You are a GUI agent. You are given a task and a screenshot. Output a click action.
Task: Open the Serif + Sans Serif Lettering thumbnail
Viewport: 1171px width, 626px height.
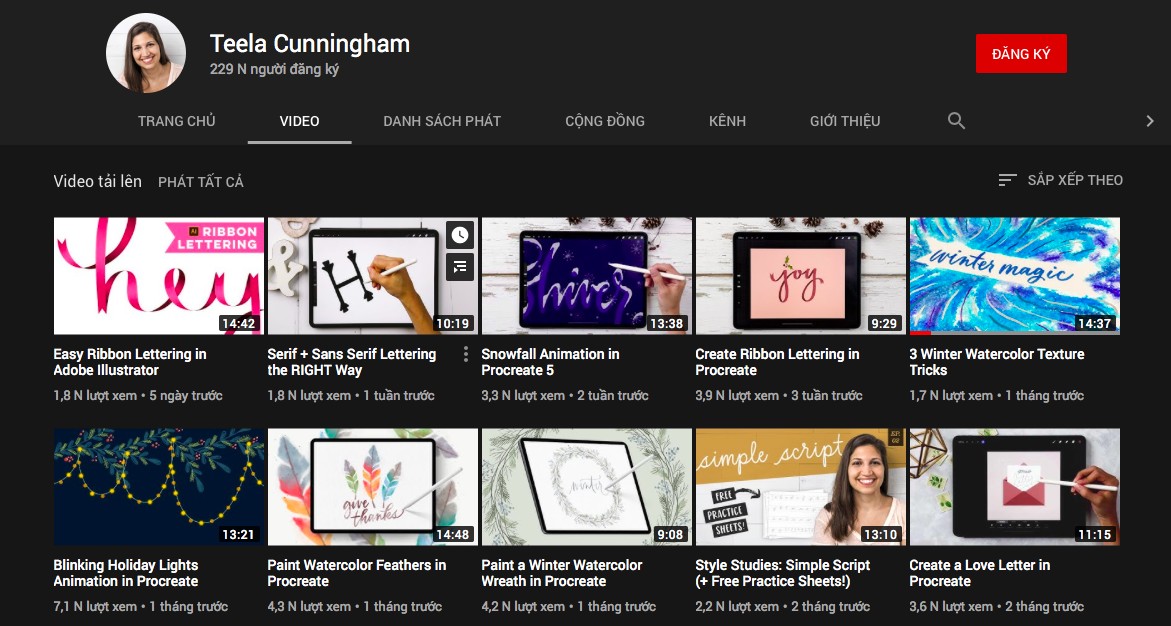coord(373,276)
